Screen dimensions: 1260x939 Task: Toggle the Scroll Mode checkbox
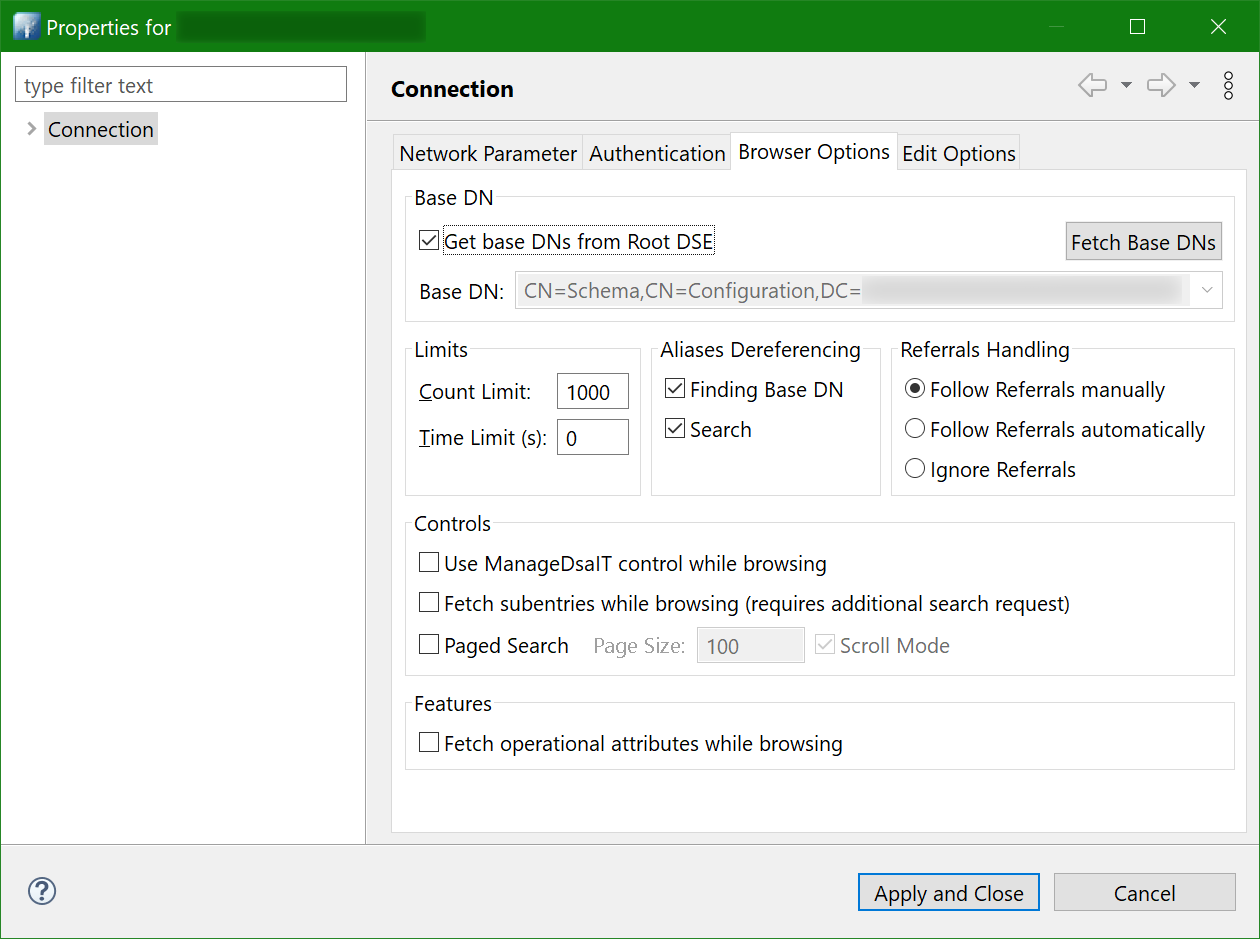click(x=825, y=645)
